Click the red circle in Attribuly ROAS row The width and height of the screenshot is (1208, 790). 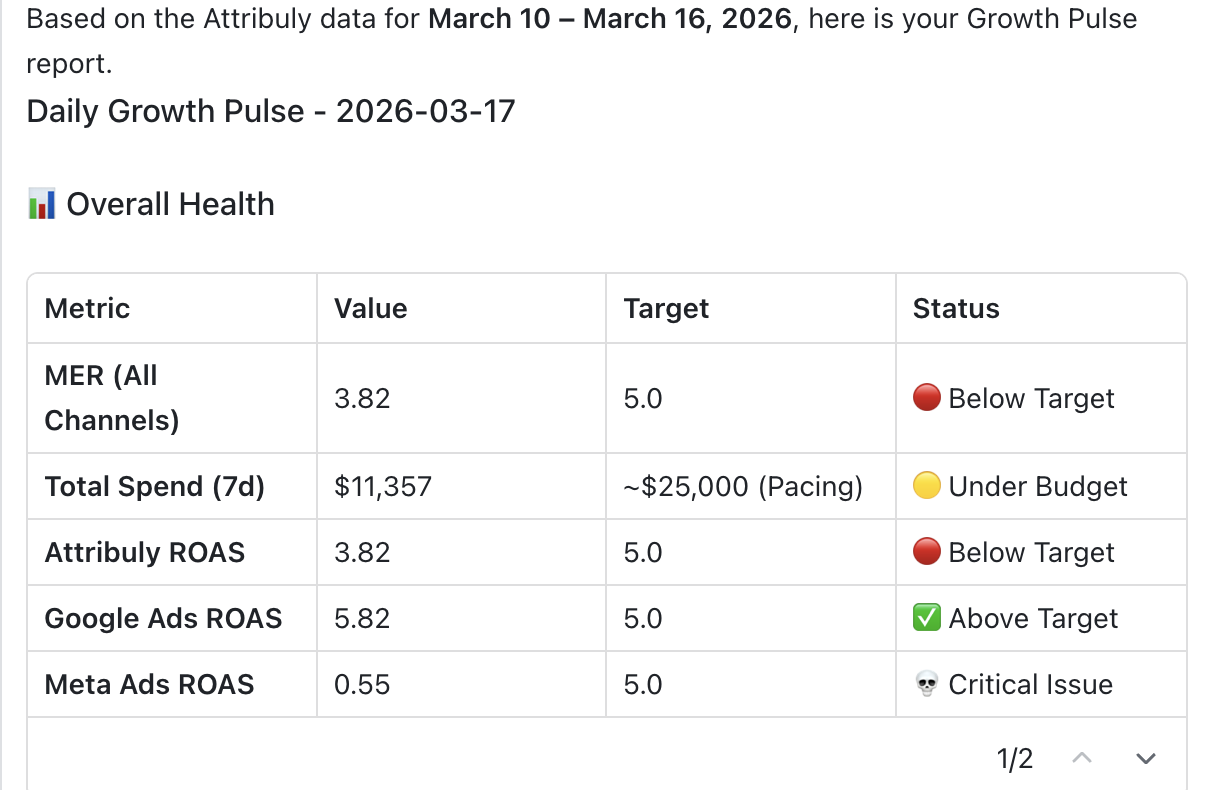pos(927,553)
